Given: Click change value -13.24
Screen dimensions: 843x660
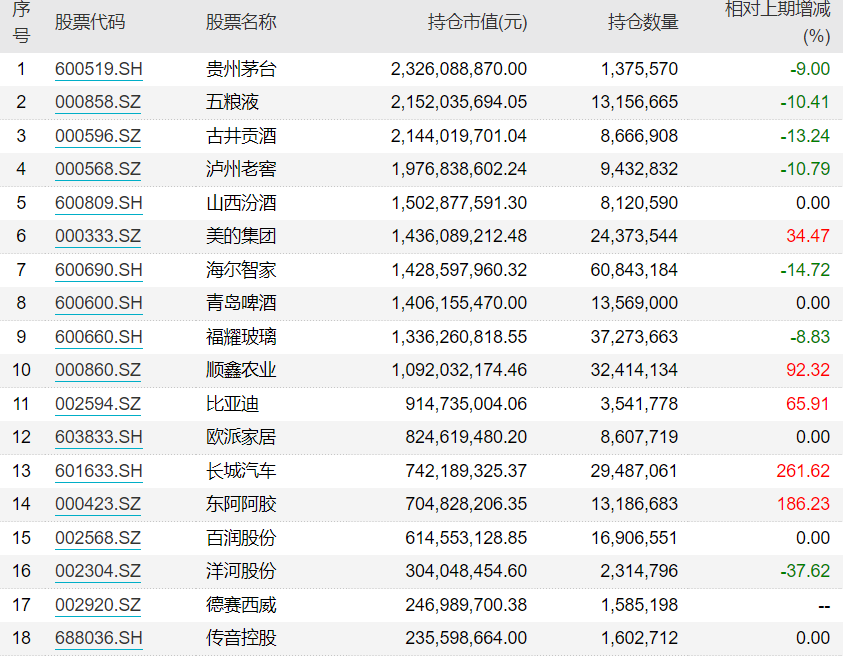Looking at the screenshot, I should 805,136.
